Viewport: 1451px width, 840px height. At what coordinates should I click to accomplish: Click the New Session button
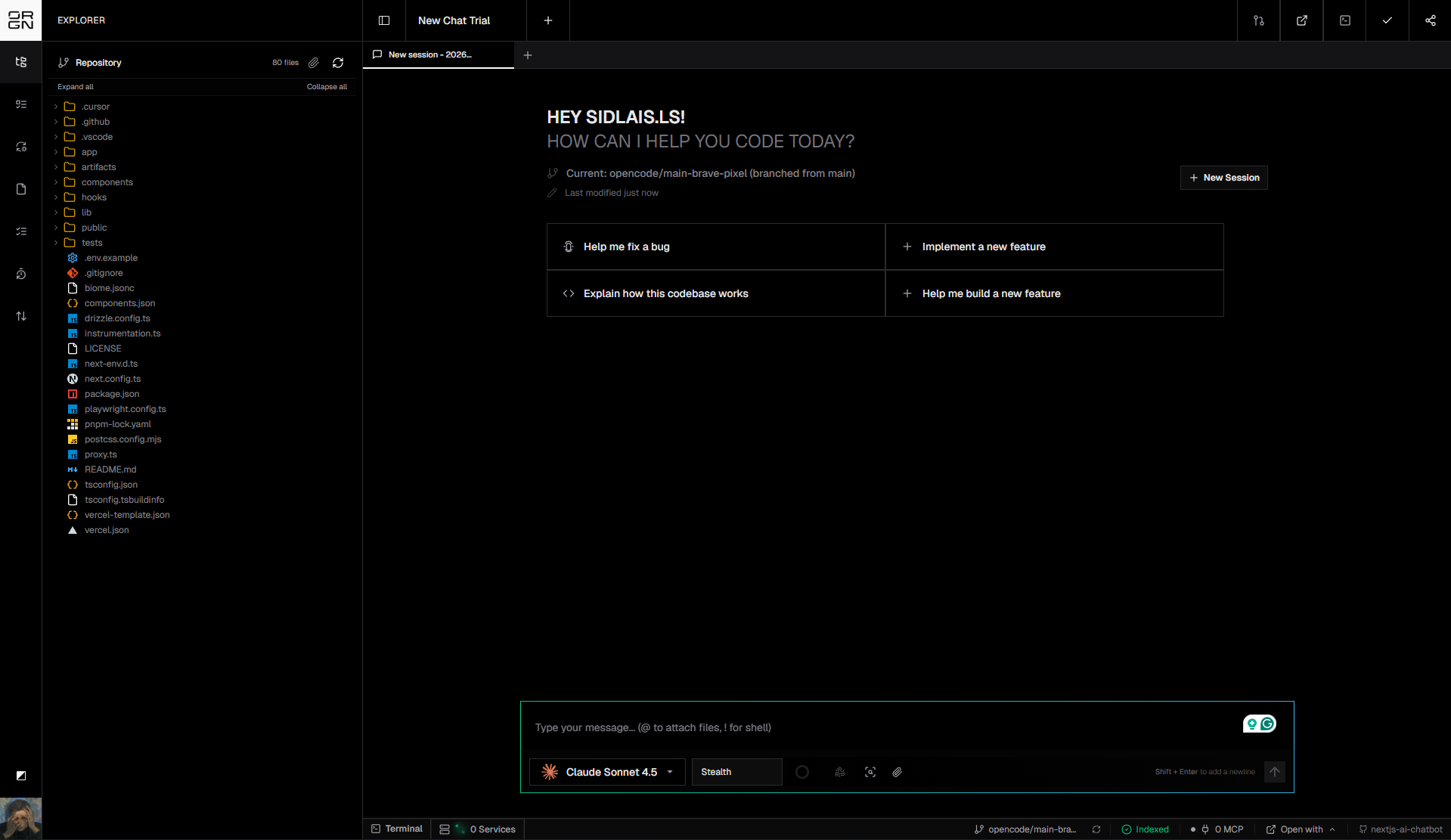click(x=1223, y=178)
